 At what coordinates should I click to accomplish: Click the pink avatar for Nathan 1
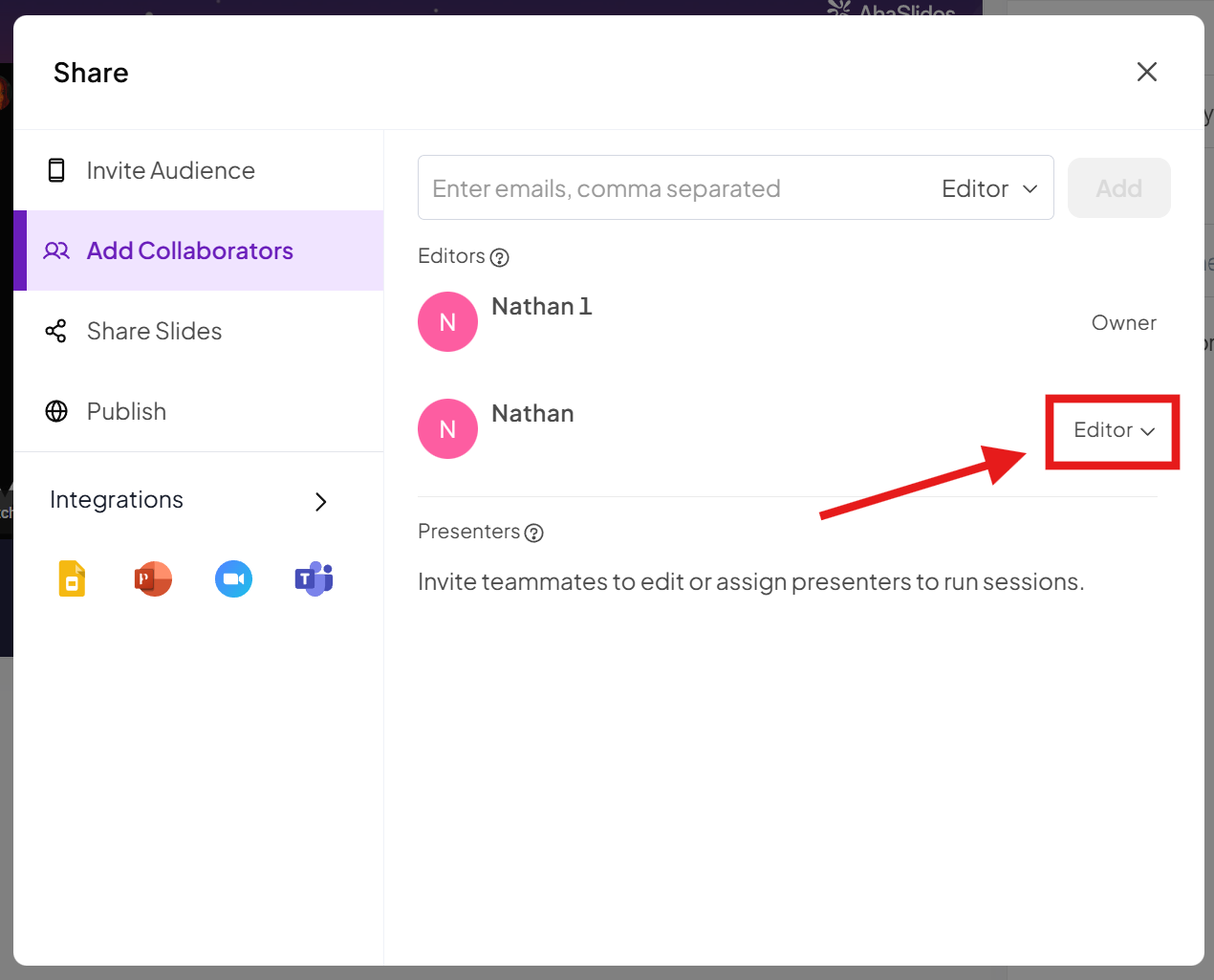click(447, 322)
